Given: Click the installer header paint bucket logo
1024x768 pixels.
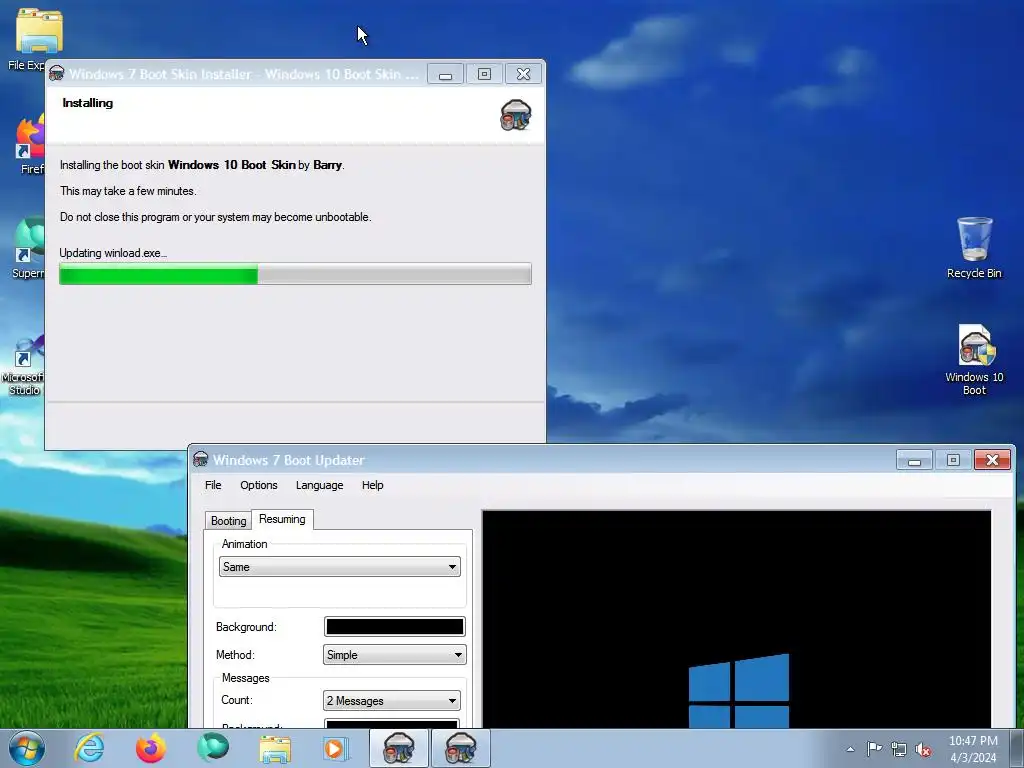Looking at the screenshot, I should click(x=516, y=115).
